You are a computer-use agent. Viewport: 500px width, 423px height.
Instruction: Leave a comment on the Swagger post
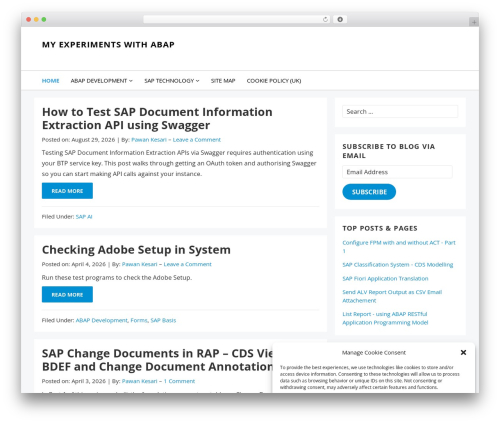197,140
